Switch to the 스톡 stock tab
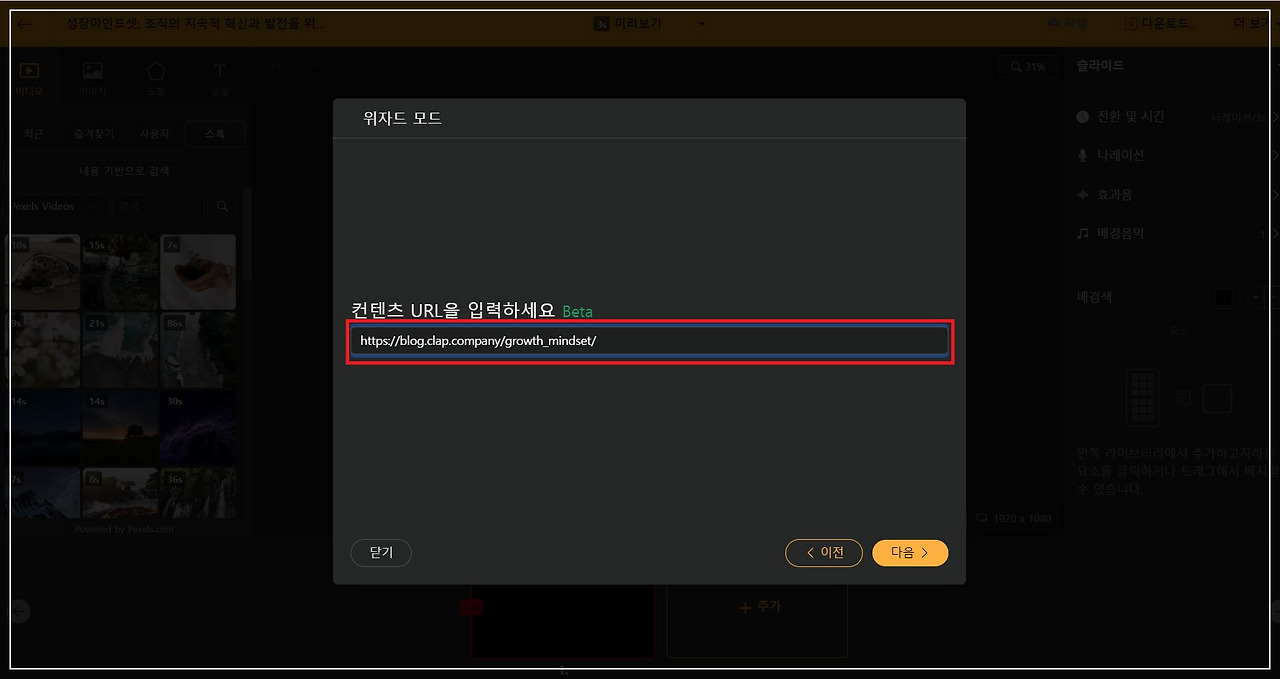The width and height of the screenshot is (1280, 679). [x=215, y=134]
